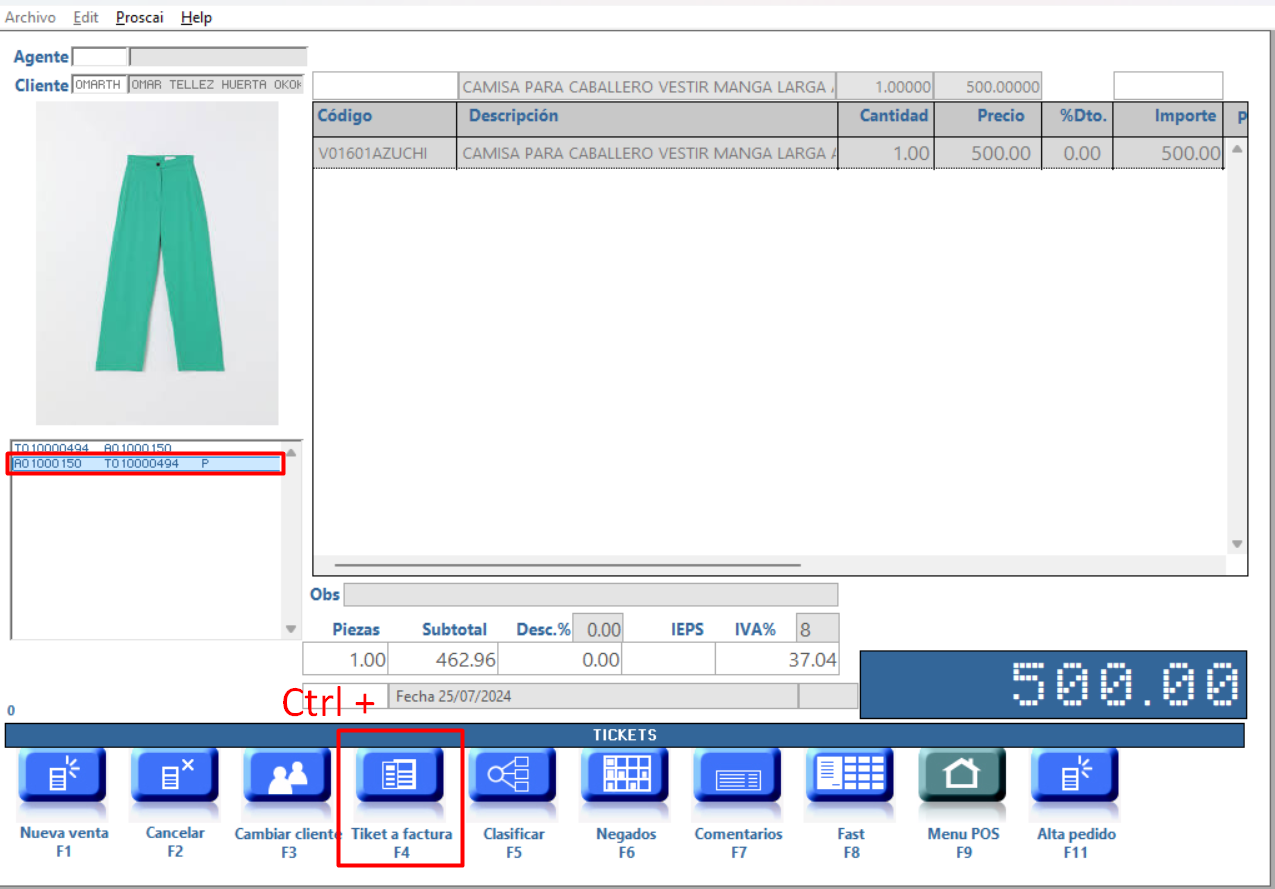Open the Clasificar F5 icon
Viewport: 1275px width, 889px height.
point(513,777)
